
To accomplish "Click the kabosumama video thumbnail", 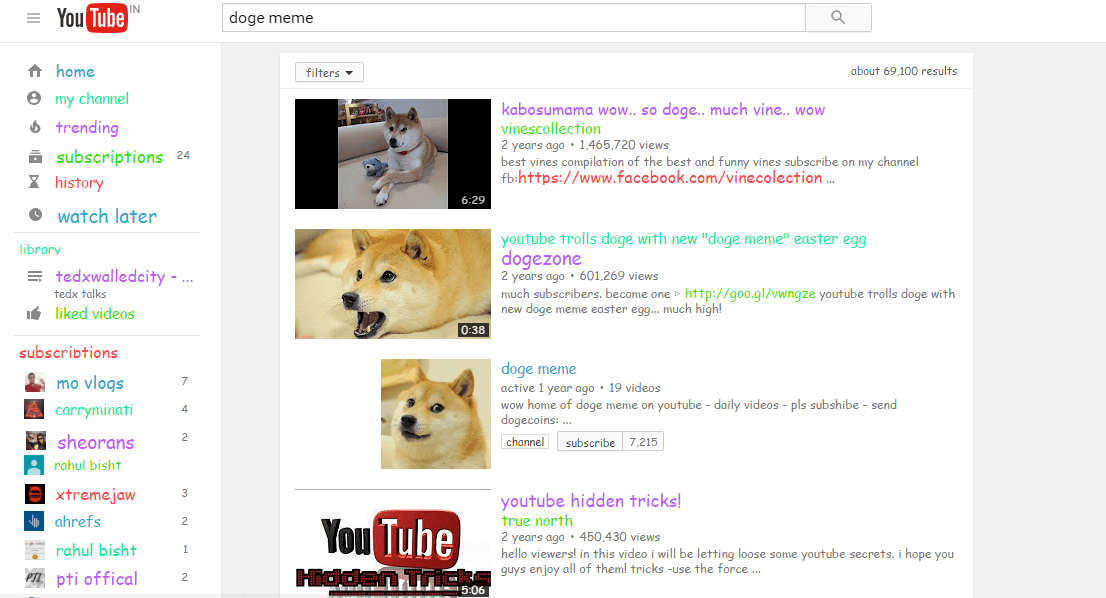I will click(x=393, y=154).
